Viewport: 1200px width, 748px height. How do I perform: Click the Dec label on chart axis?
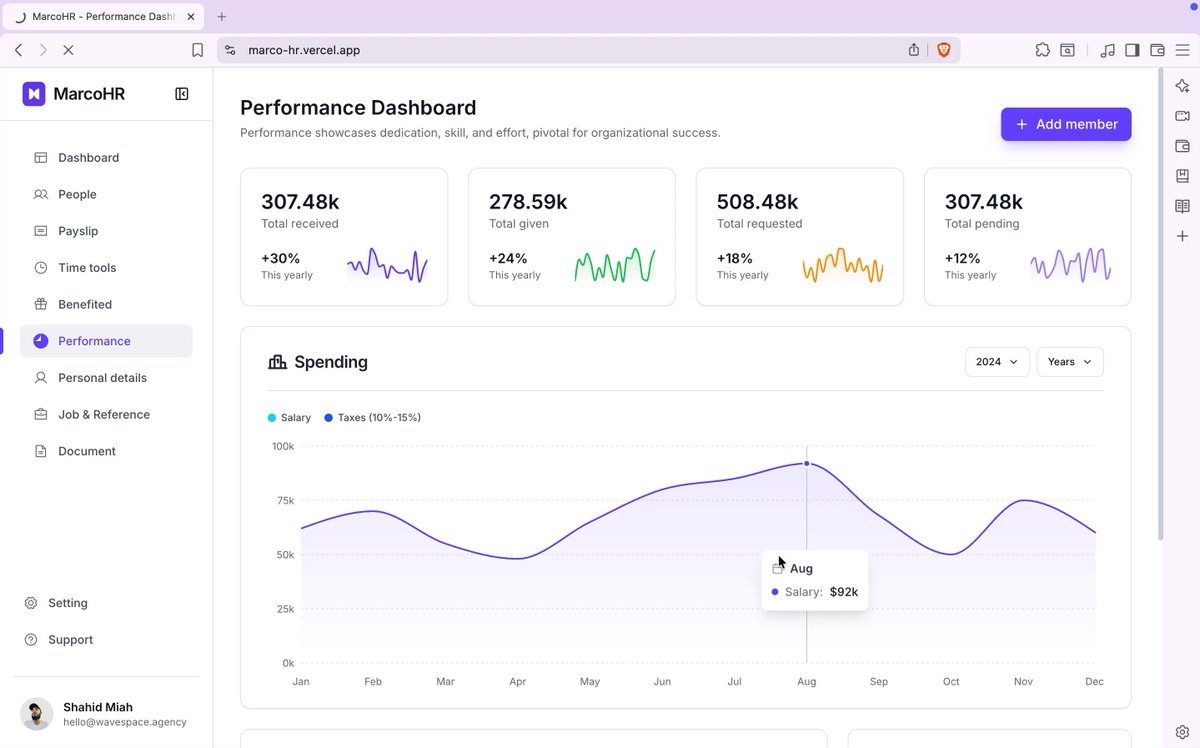(x=1094, y=682)
